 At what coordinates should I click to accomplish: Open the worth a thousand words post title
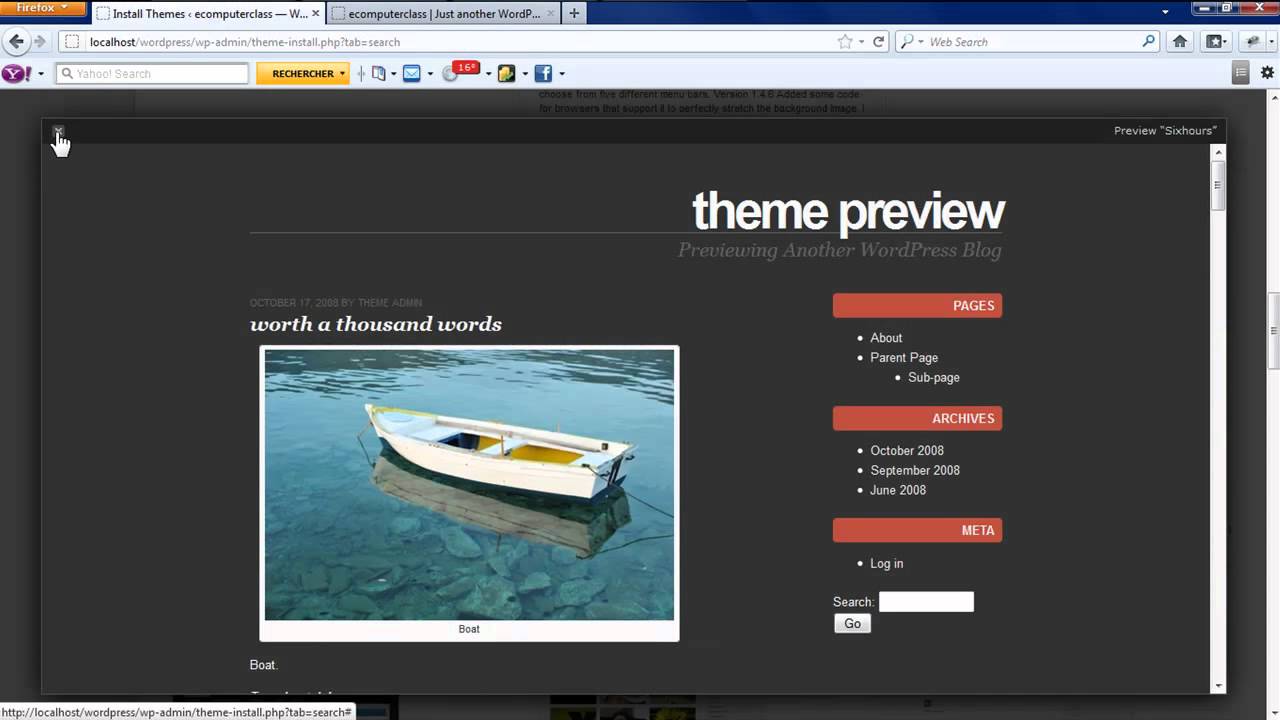coord(376,324)
